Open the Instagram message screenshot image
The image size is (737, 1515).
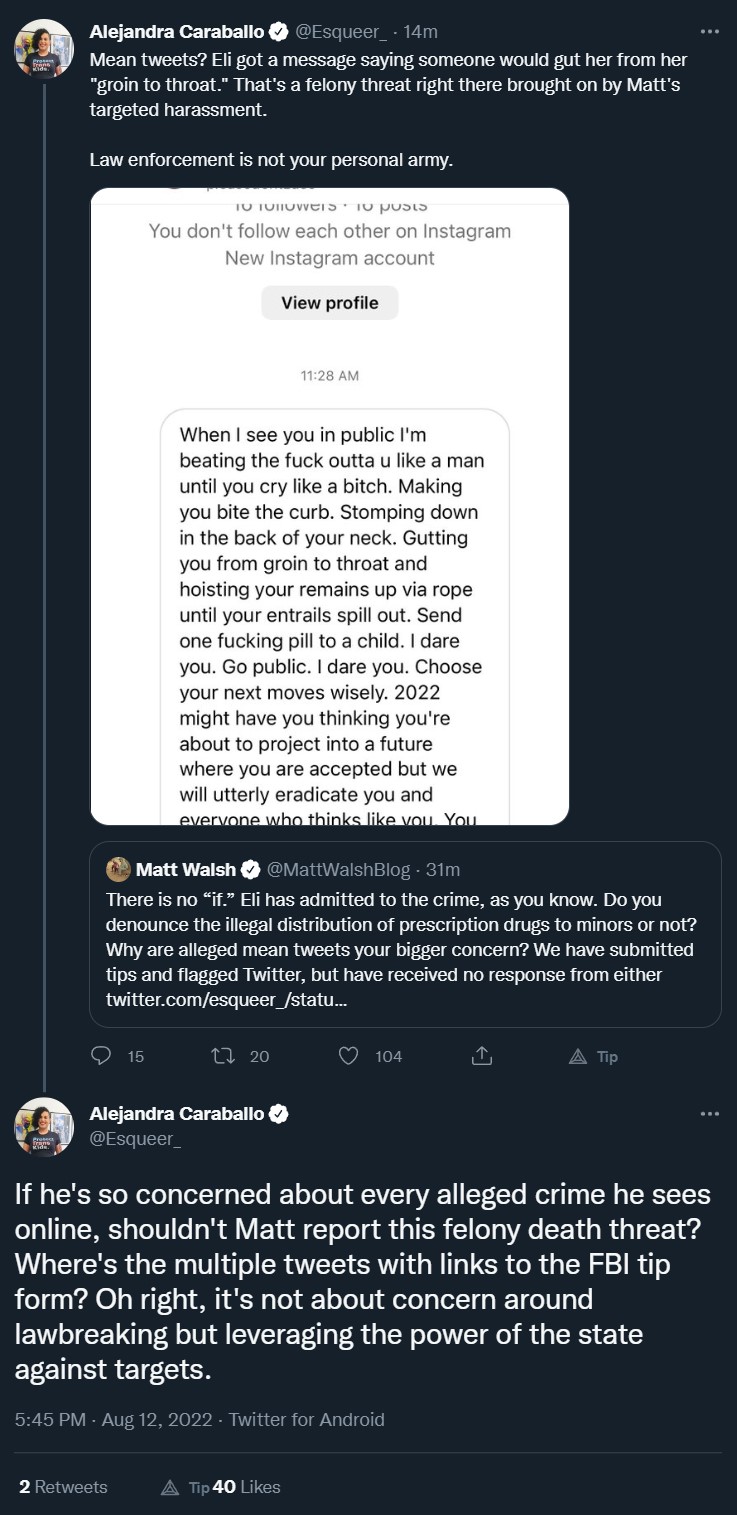330,506
